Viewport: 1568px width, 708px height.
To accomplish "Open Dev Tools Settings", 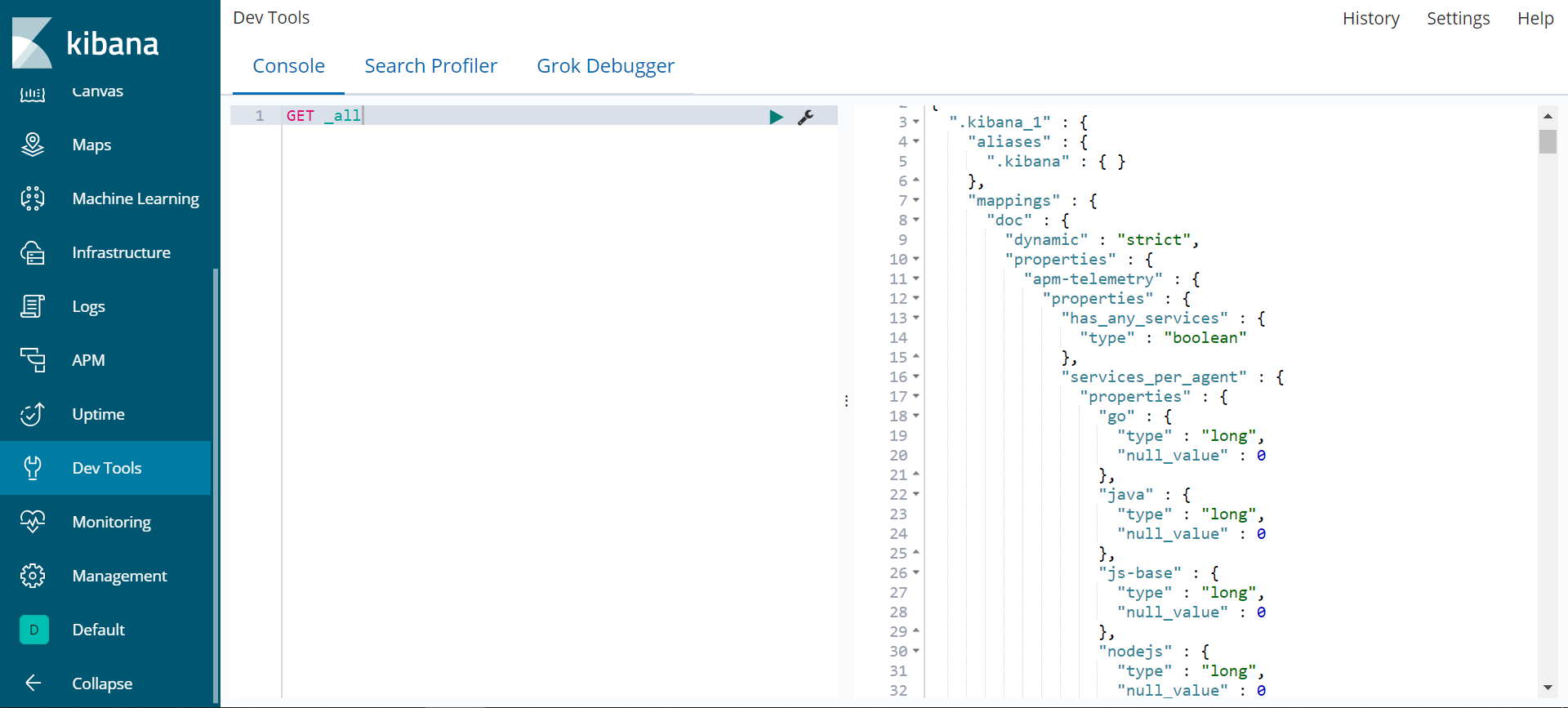I will [x=1458, y=18].
